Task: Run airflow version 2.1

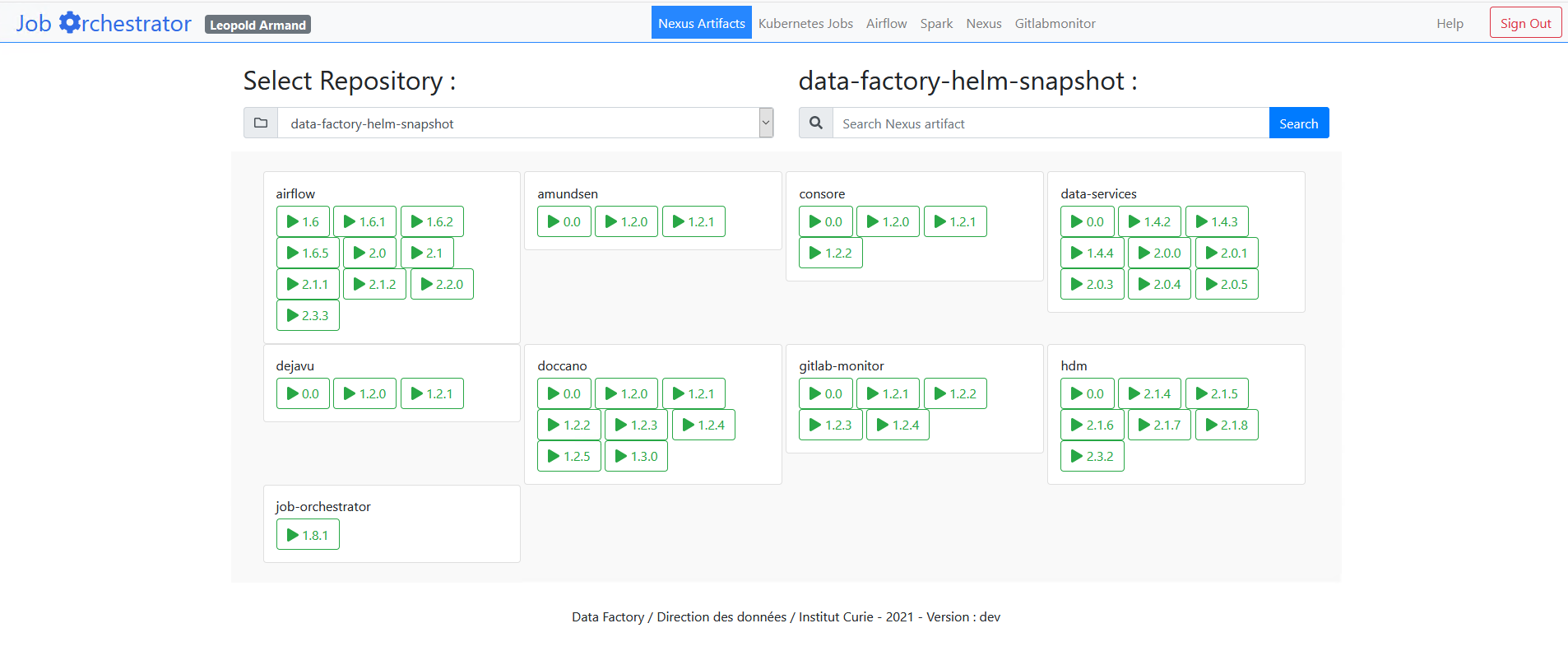Action: (x=427, y=253)
